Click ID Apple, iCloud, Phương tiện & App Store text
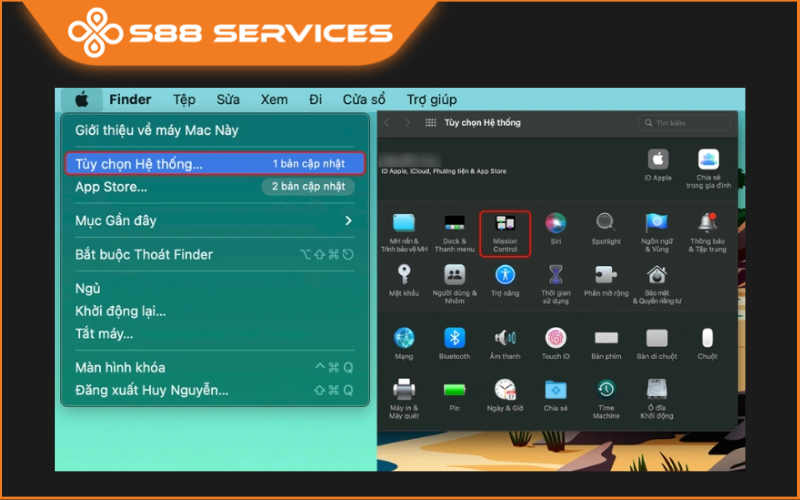The width and height of the screenshot is (800, 500). pyautogui.click(x=444, y=171)
